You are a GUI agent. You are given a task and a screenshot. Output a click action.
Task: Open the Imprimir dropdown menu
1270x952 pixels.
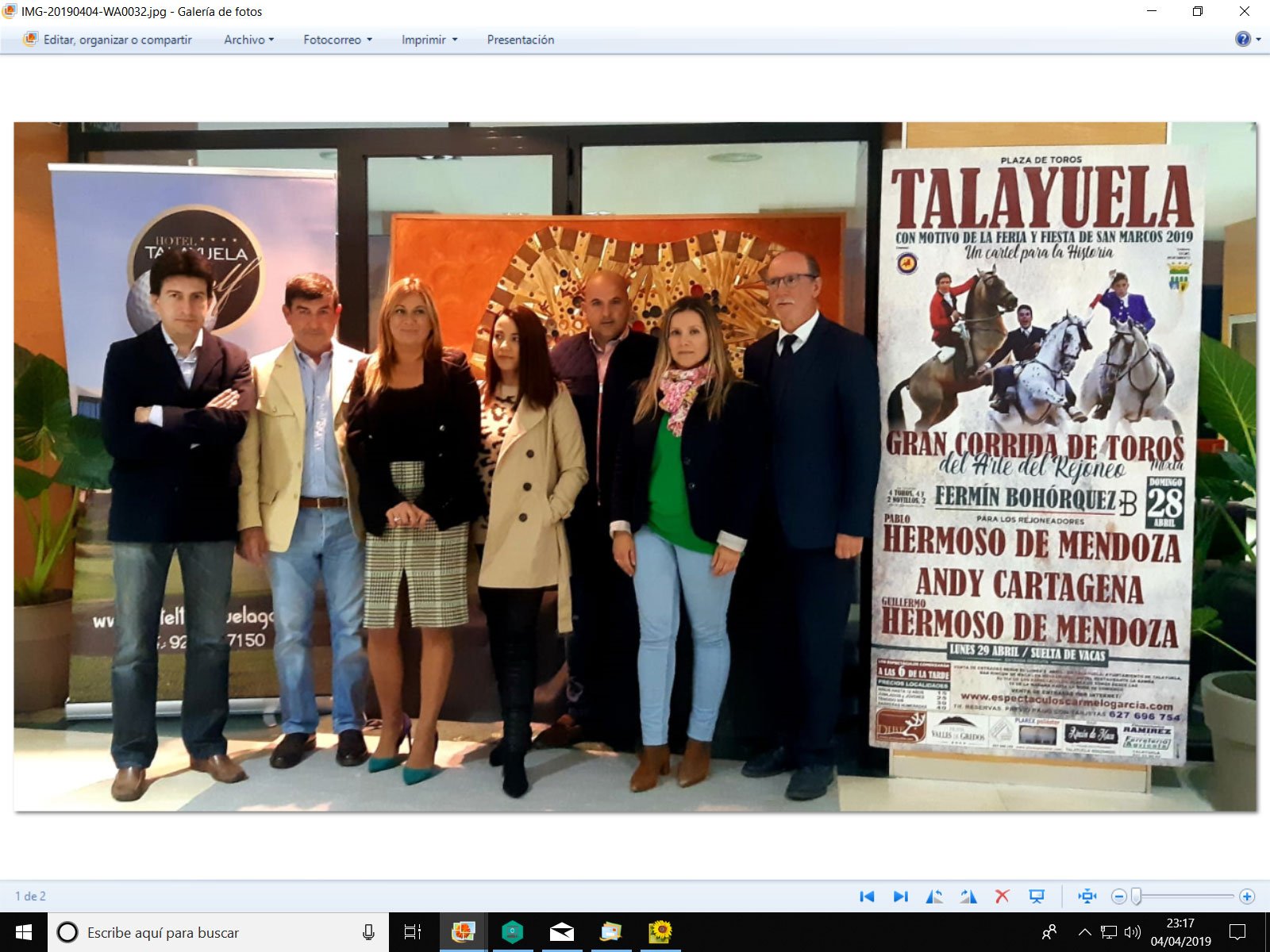[x=429, y=40]
